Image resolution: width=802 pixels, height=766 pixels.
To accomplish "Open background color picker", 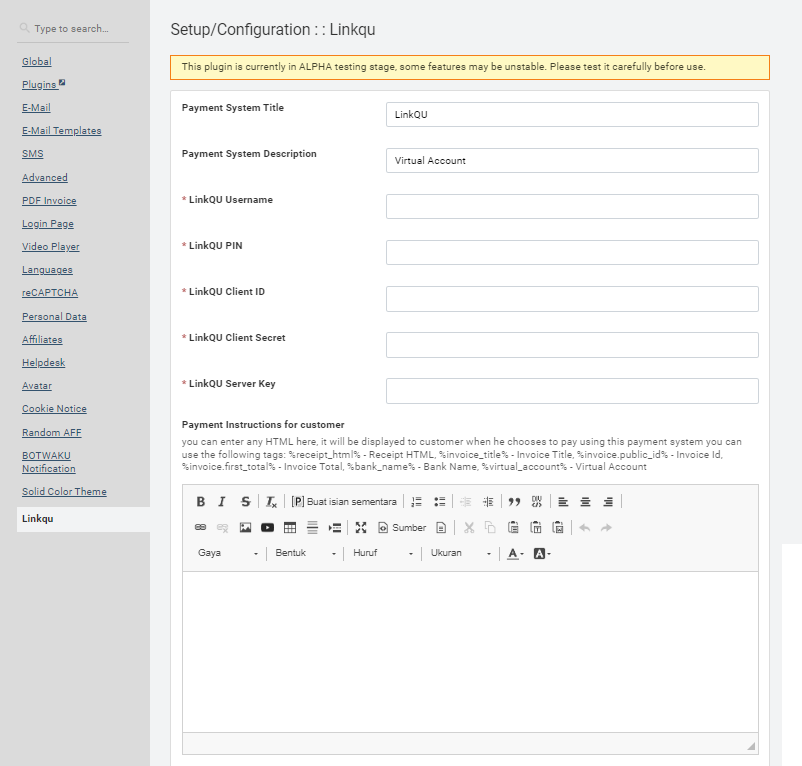I will point(542,553).
